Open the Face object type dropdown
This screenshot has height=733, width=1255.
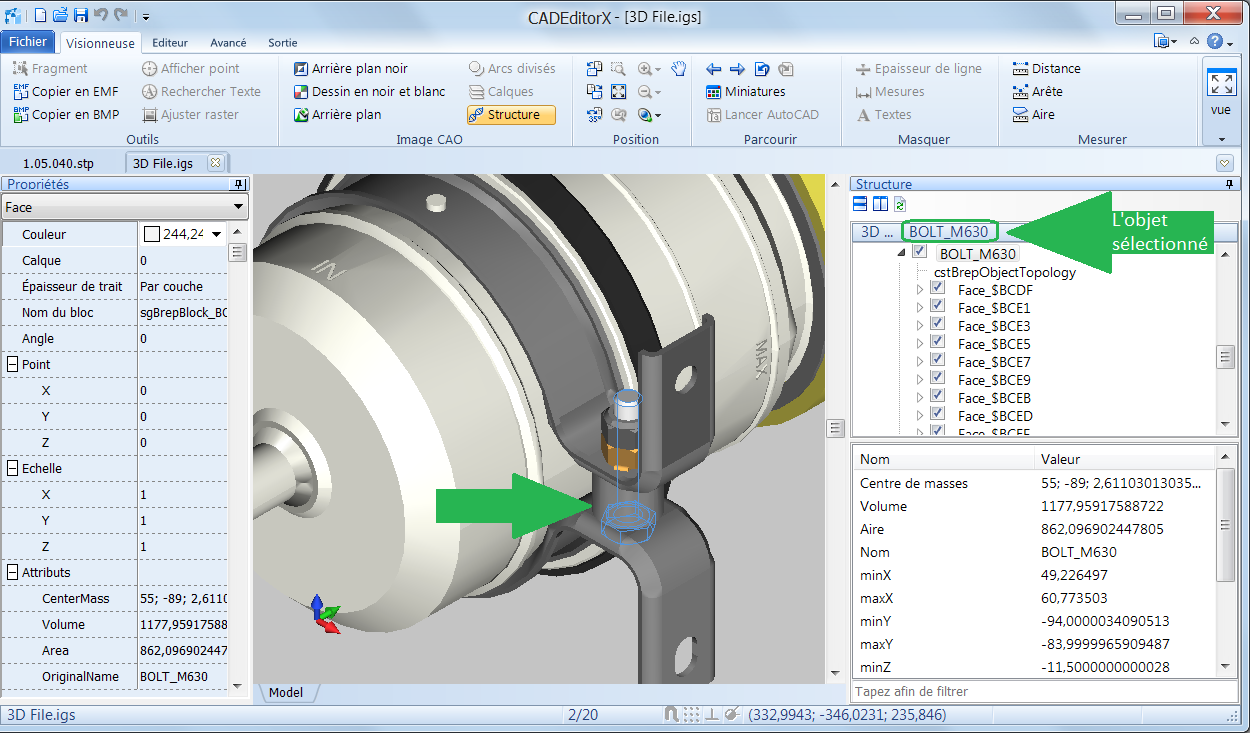pyautogui.click(x=238, y=207)
